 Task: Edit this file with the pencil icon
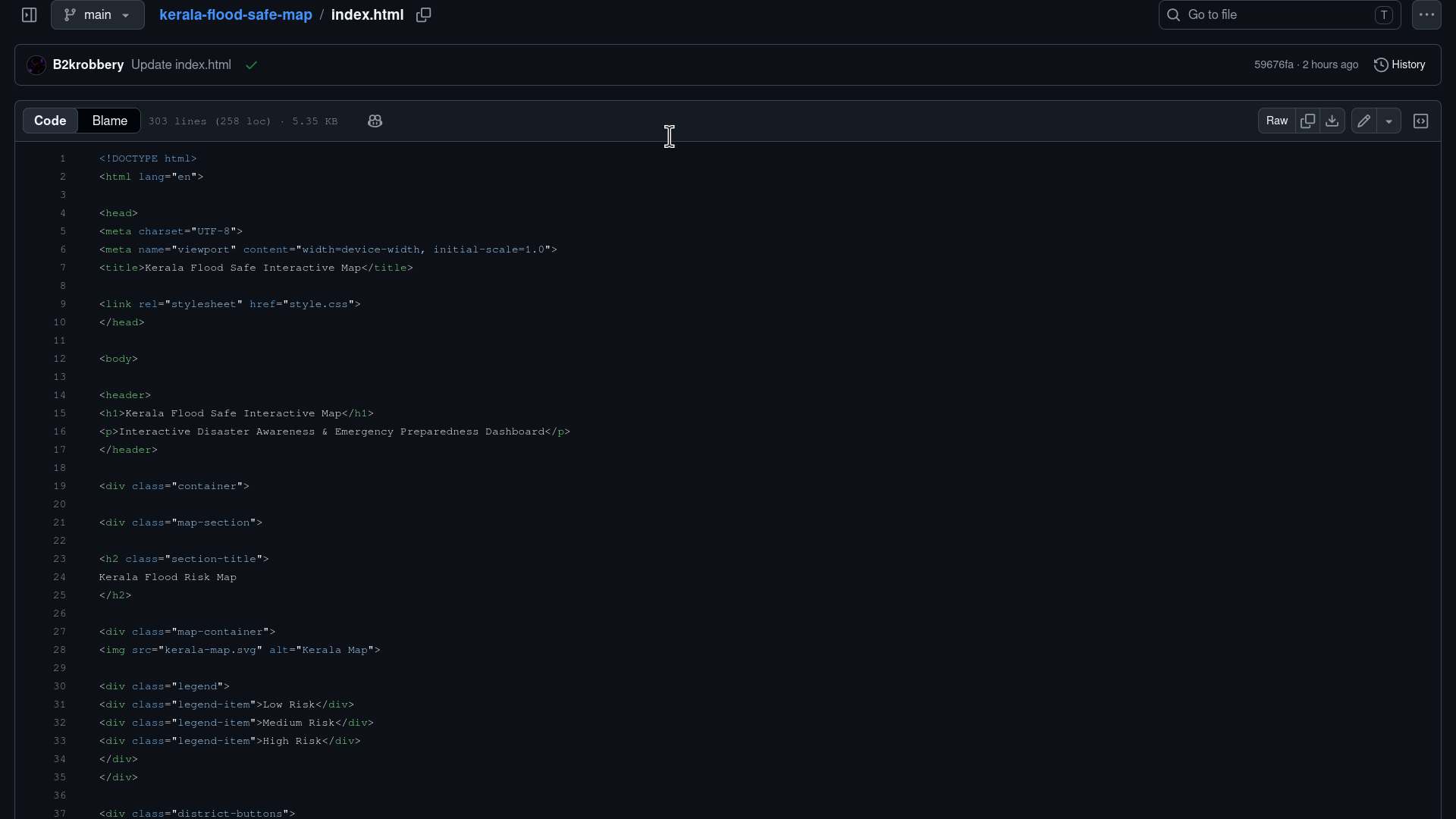pyautogui.click(x=1363, y=121)
